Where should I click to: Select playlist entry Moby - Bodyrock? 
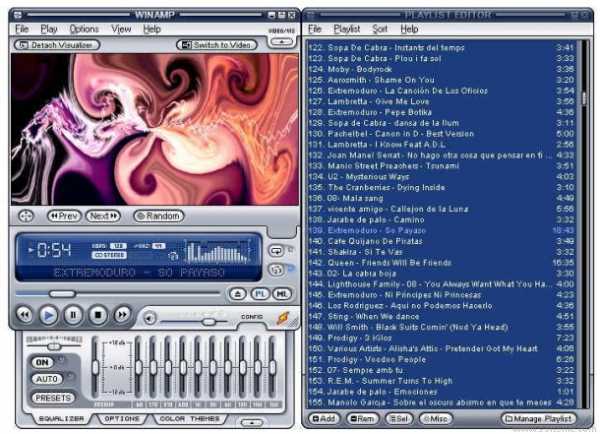point(441,69)
